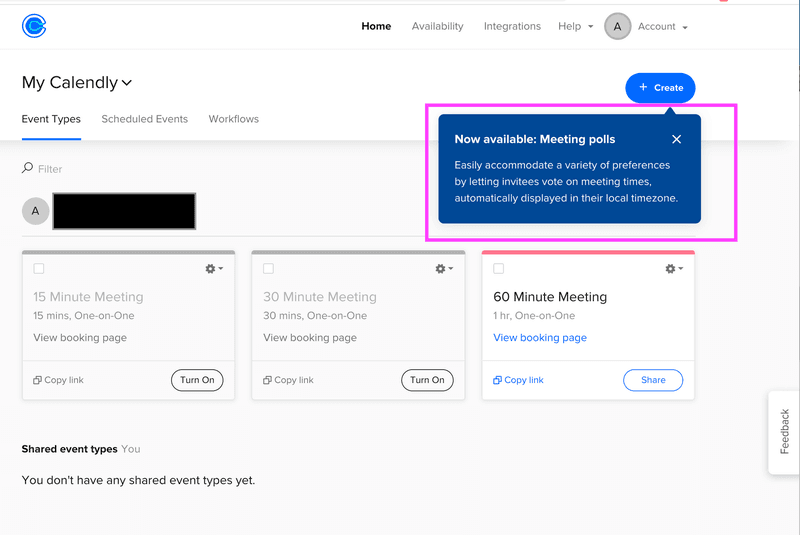
Task: Open gear settings on 15 Minute Meeting
Action: pyautogui.click(x=213, y=269)
